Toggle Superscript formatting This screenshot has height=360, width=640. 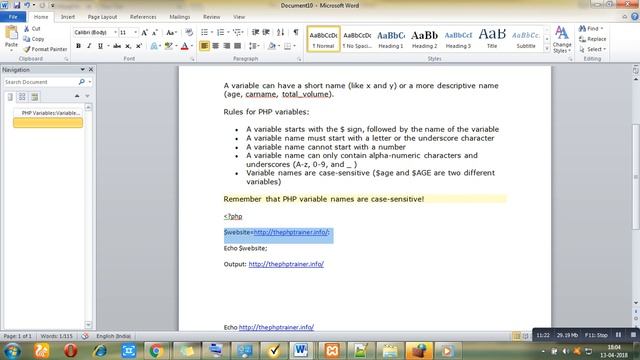pyautogui.click(x=139, y=46)
